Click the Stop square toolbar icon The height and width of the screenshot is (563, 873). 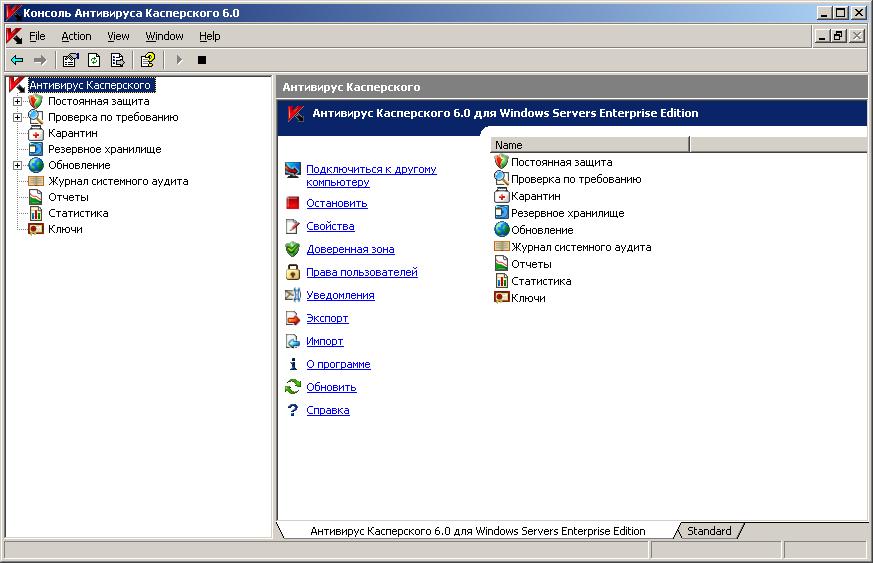click(202, 60)
